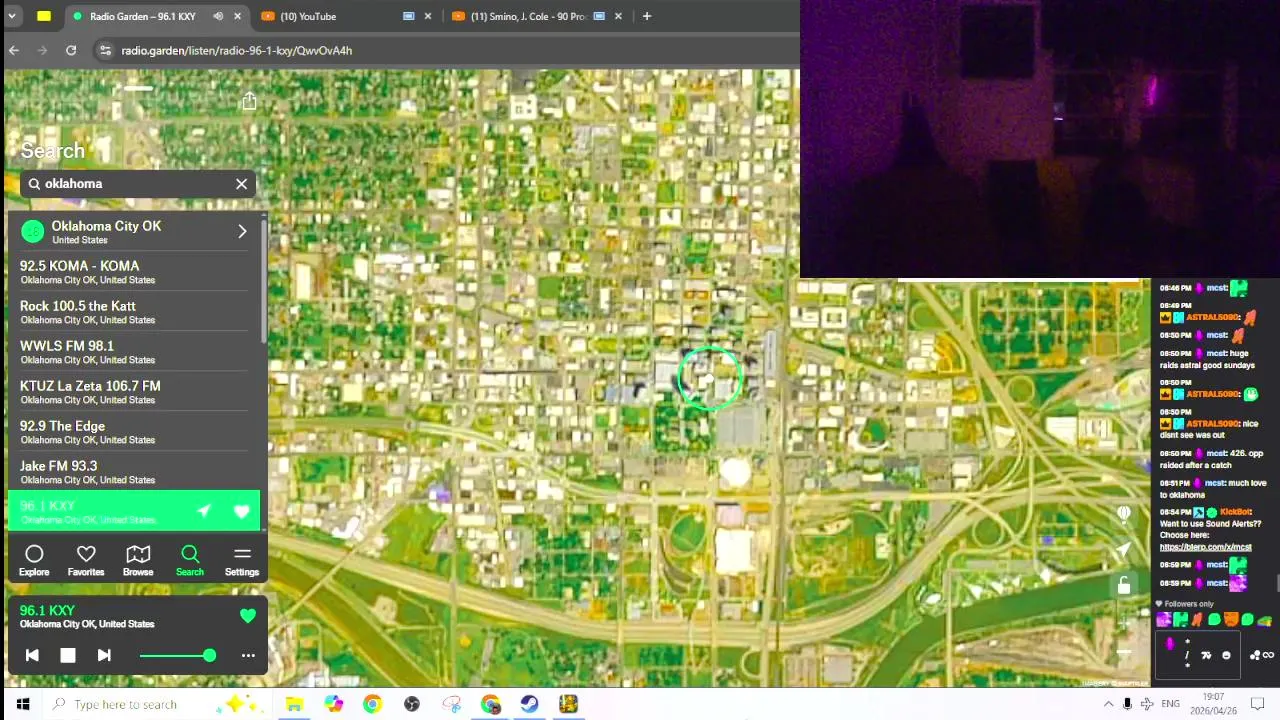
Task: Reload the Radio Garden page
Action: (x=71, y=50)
